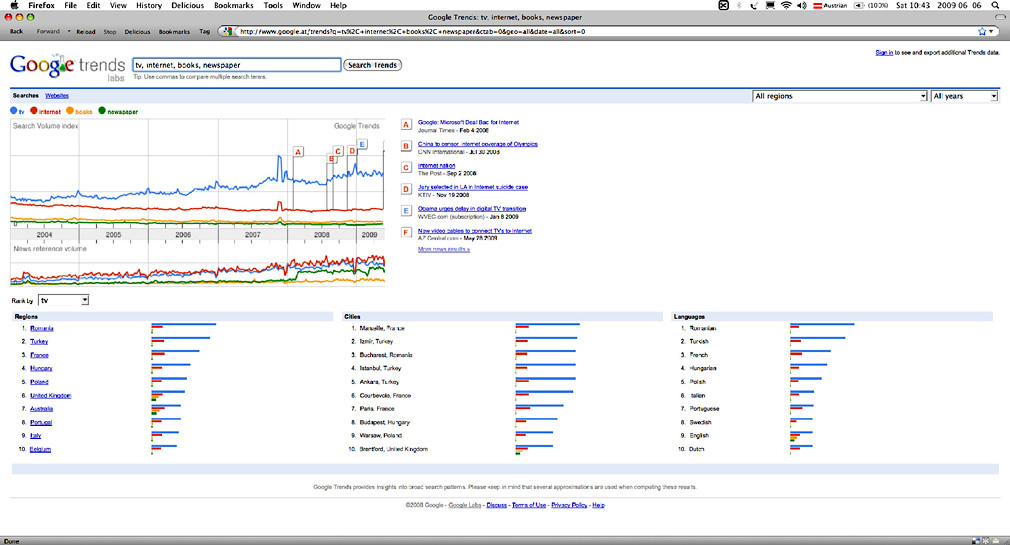The width and height of the screenshot is (1010, 545).
Task: Click the Google Trends logo
Action: (x=67, y=67)
